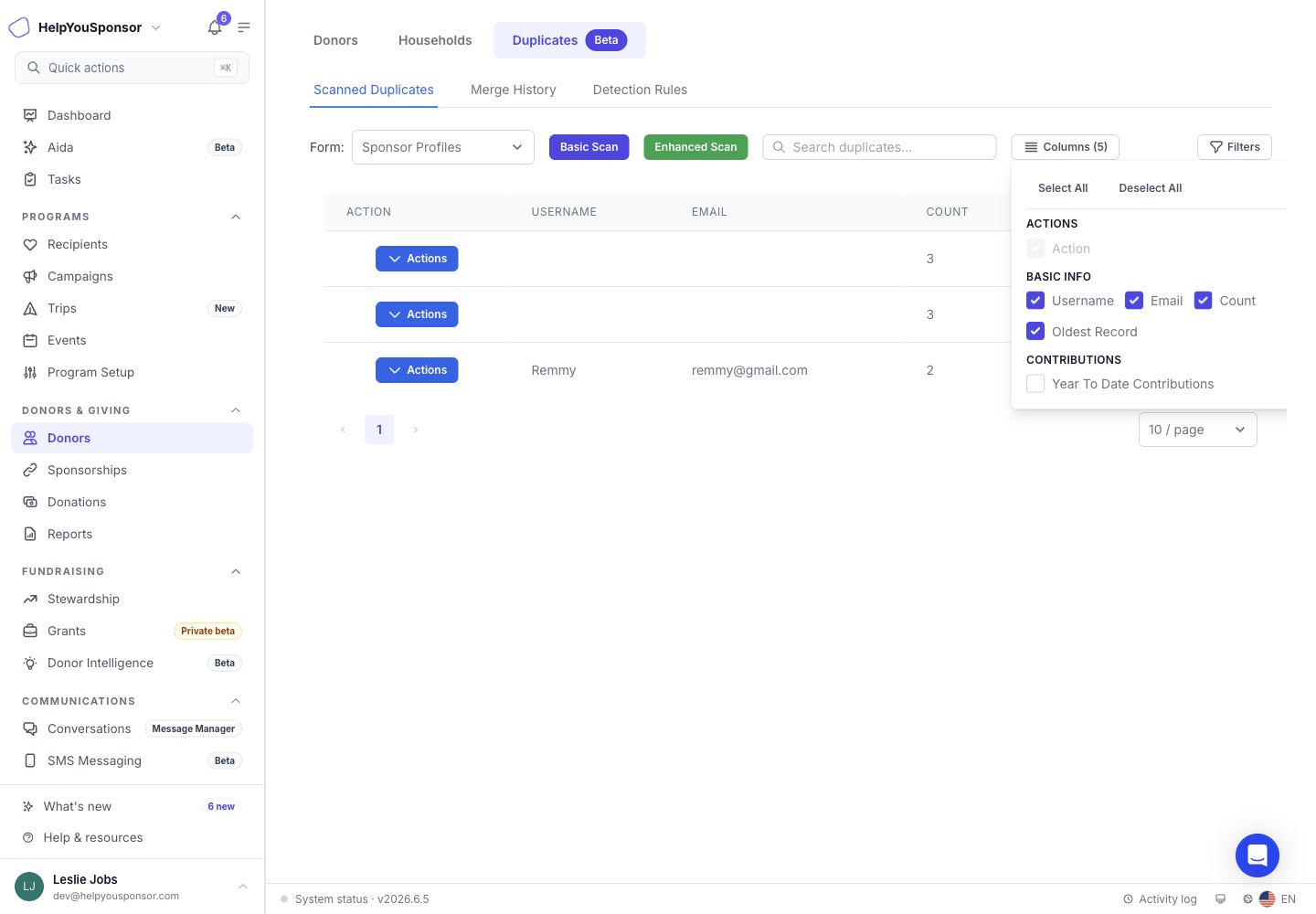Open the Filters button
The image size is (1316, 914).
pyautogui.click(x=1235, y=147)
